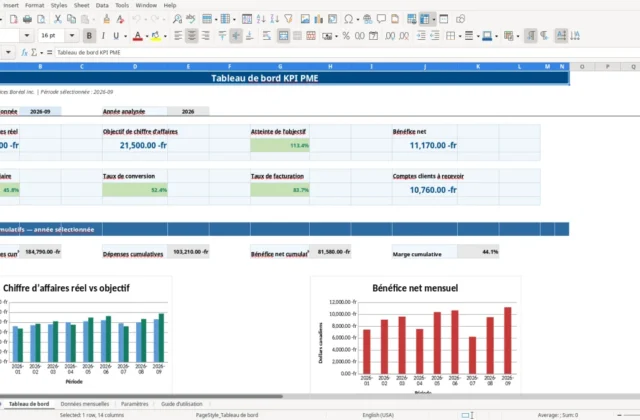Switch to Données mensuelles sheet tab
The image size is (640, 420).
(x=84, y=404)
